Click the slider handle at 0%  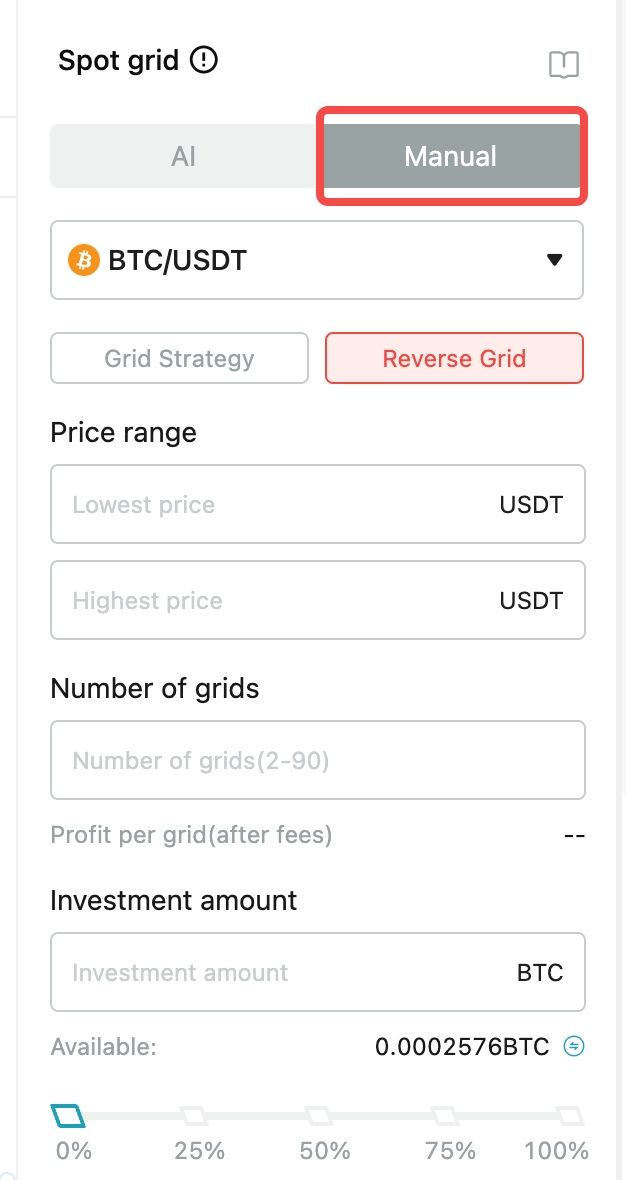tap(68, 1113)
